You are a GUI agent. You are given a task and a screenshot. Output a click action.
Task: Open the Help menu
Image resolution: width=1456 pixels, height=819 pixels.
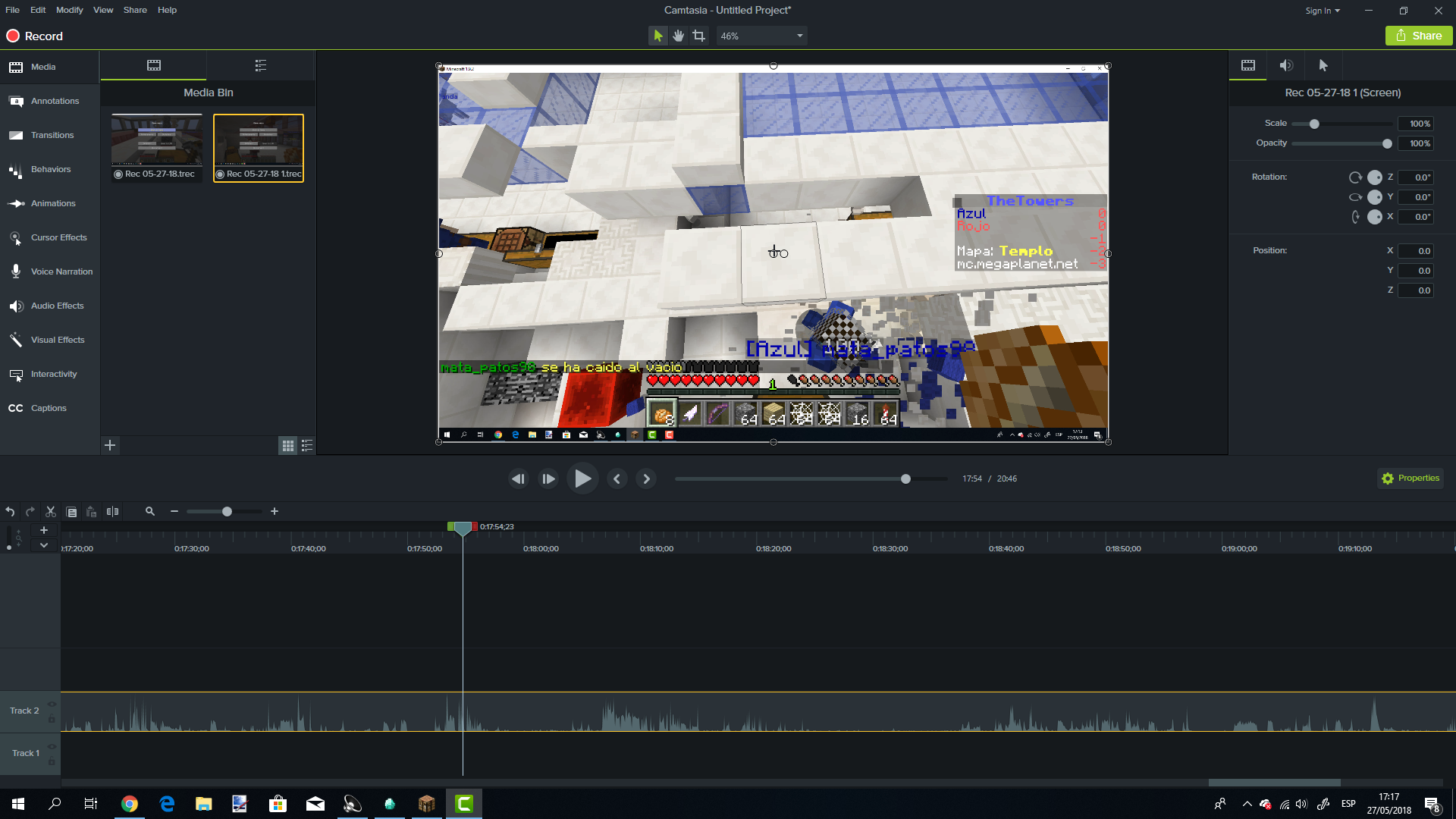coord(167,10)
